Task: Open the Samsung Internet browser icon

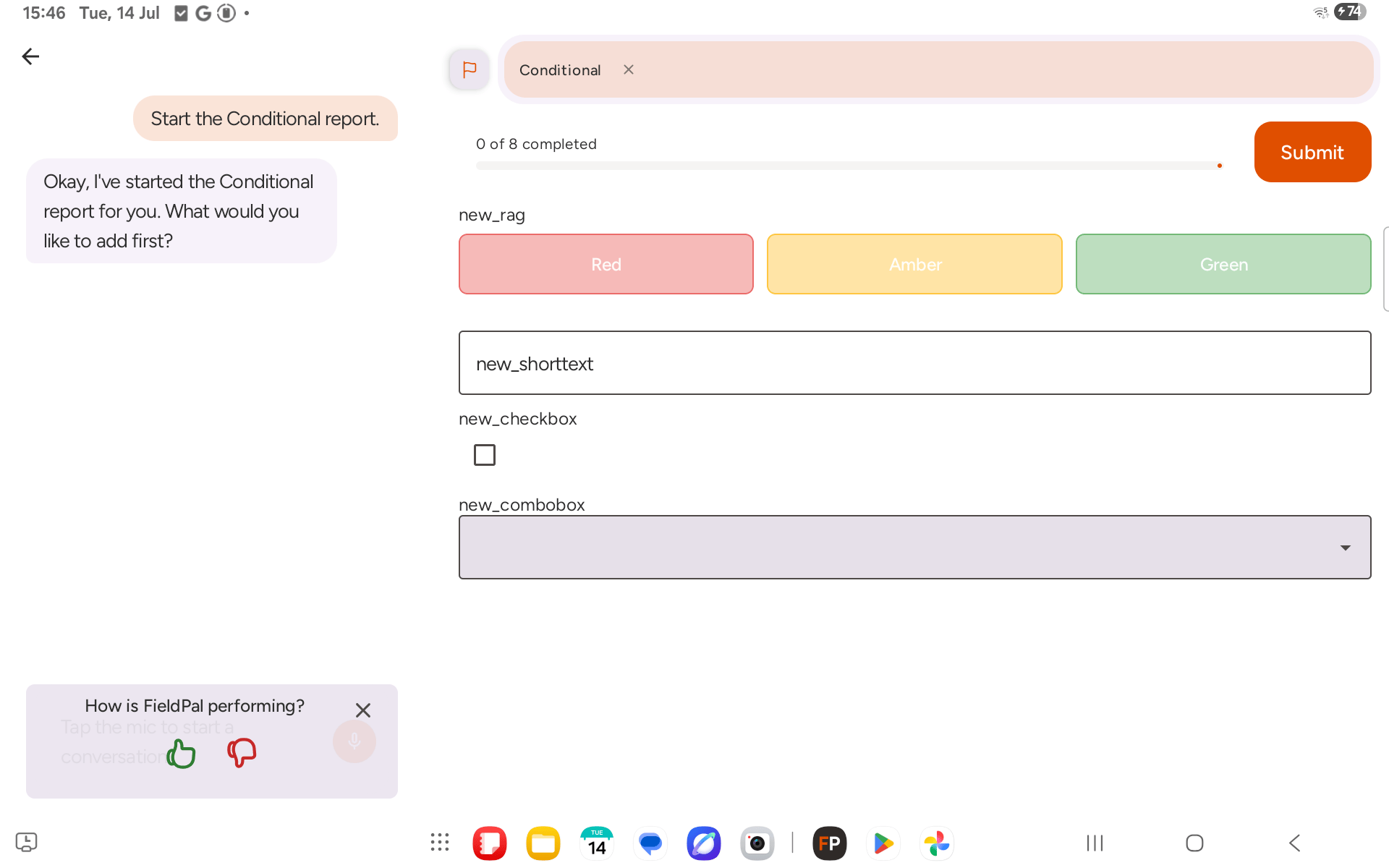Action: tap(704, 843)
